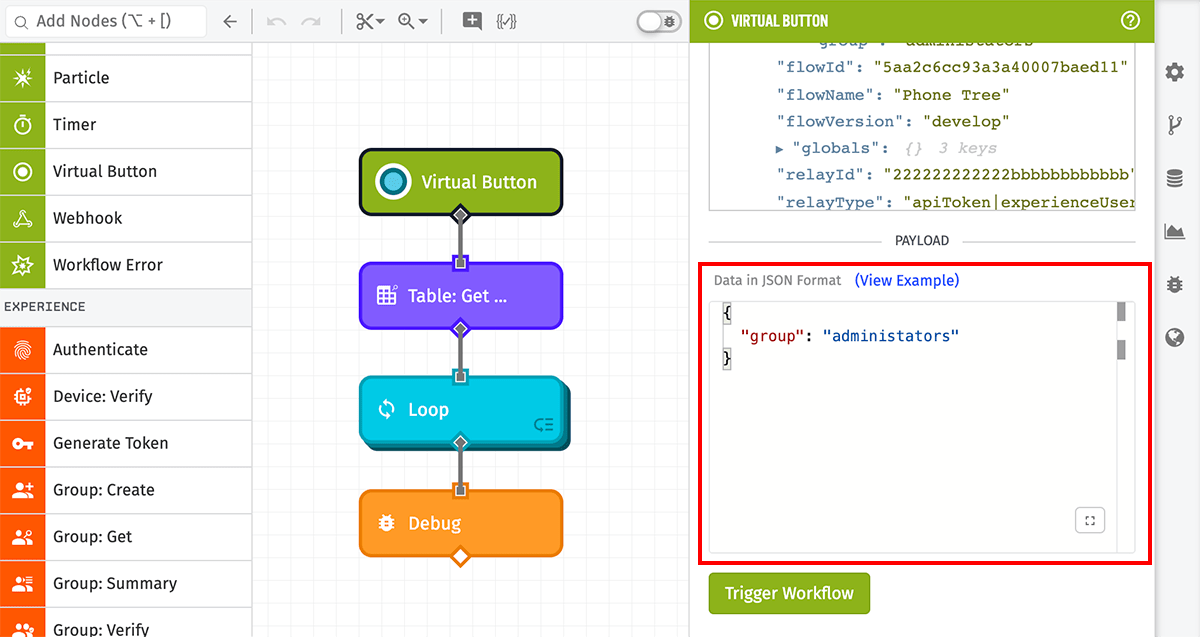Click the EXPERIENCE section header

[125, 307]
